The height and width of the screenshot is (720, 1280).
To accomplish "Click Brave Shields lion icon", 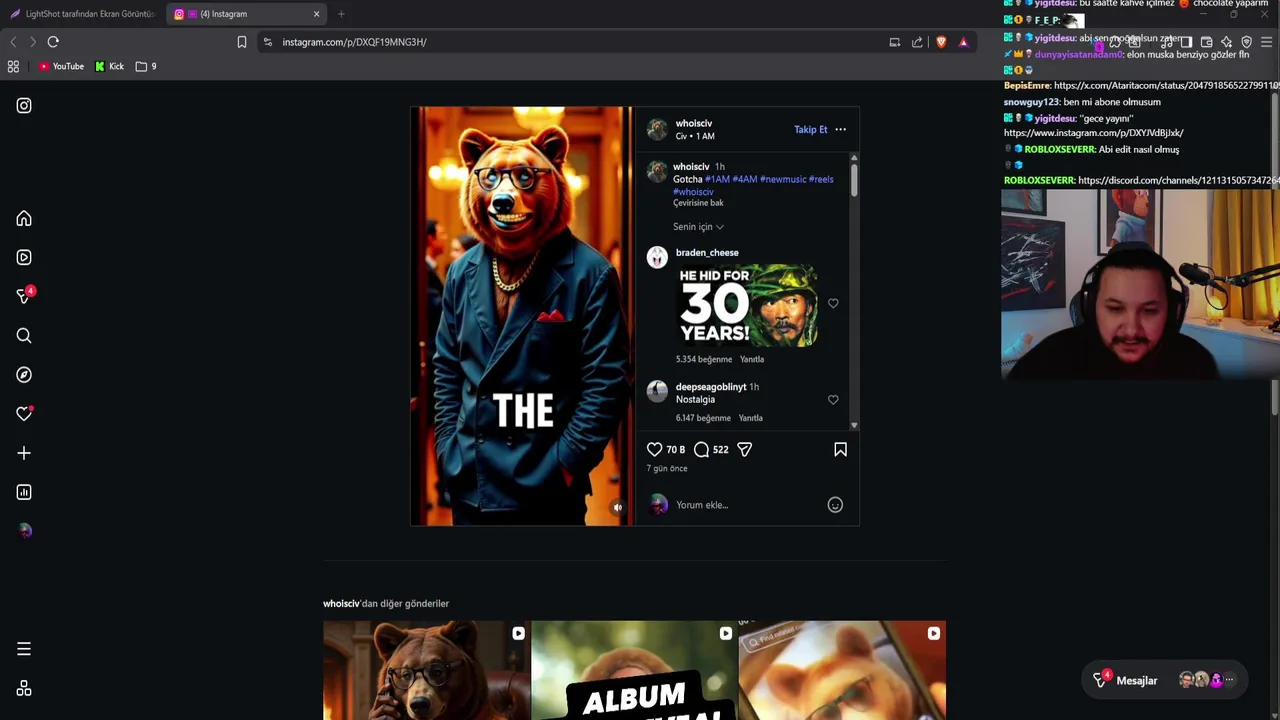I will [x=941, y=42].
